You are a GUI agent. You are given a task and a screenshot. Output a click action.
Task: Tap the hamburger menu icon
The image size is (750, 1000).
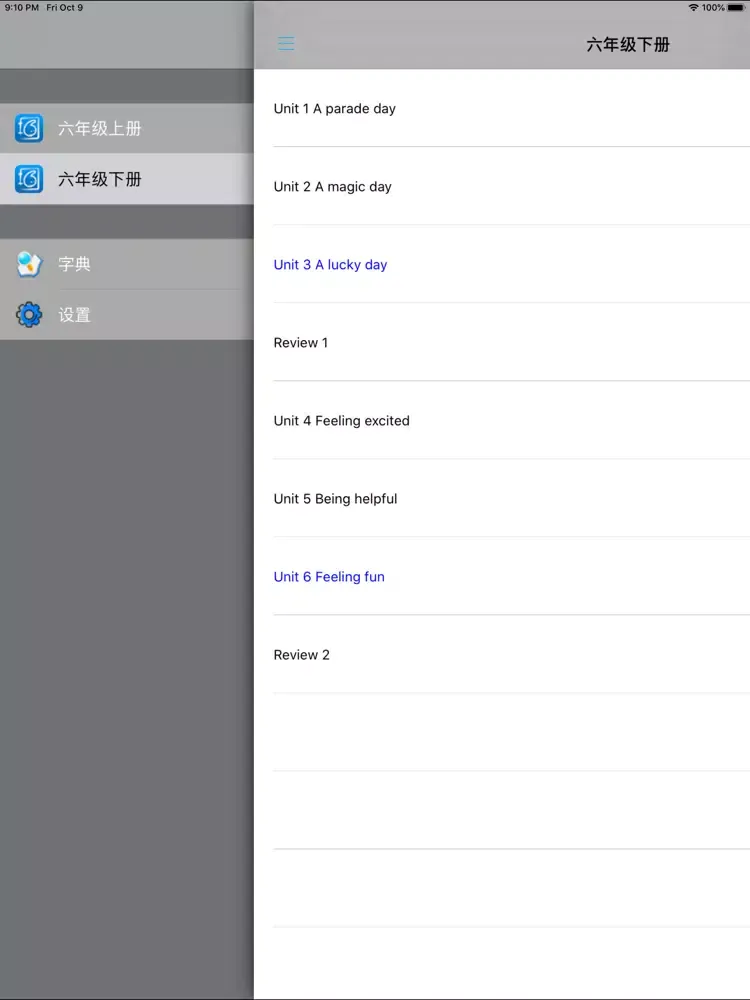pyautogui.click(x=286, y=43)
